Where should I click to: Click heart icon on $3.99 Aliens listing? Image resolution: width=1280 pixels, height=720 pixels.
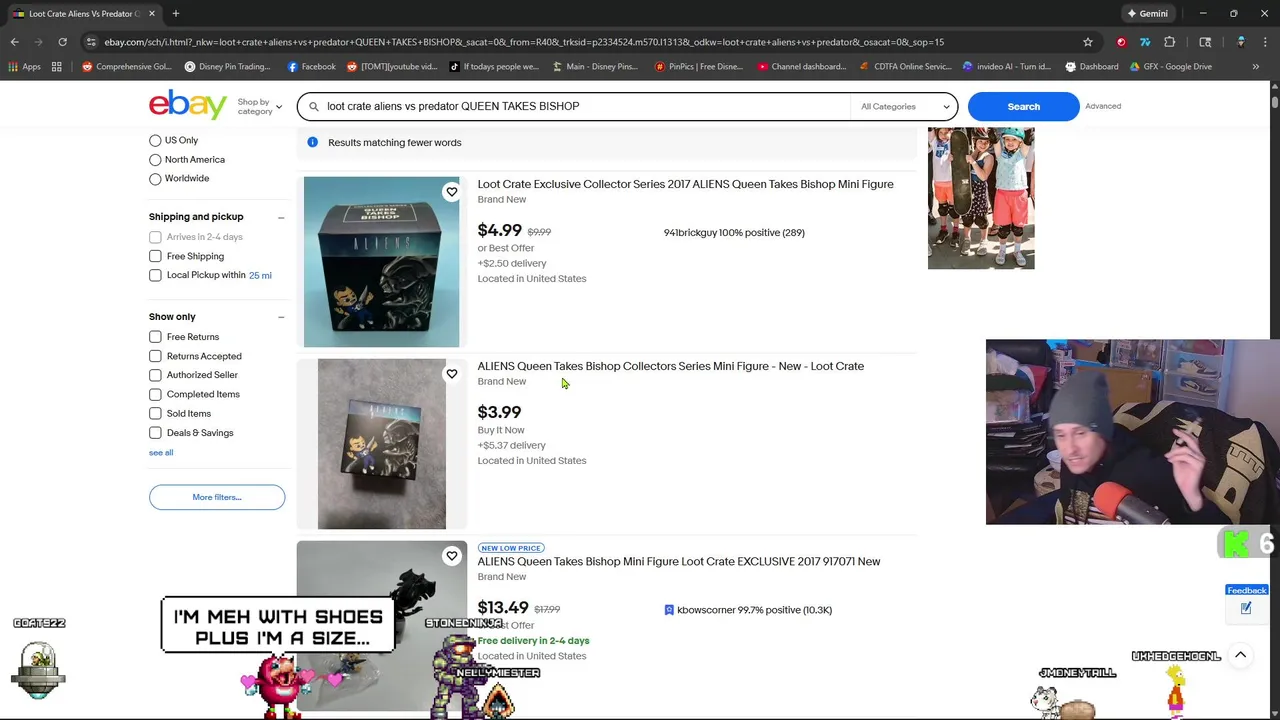click(452, 374)
